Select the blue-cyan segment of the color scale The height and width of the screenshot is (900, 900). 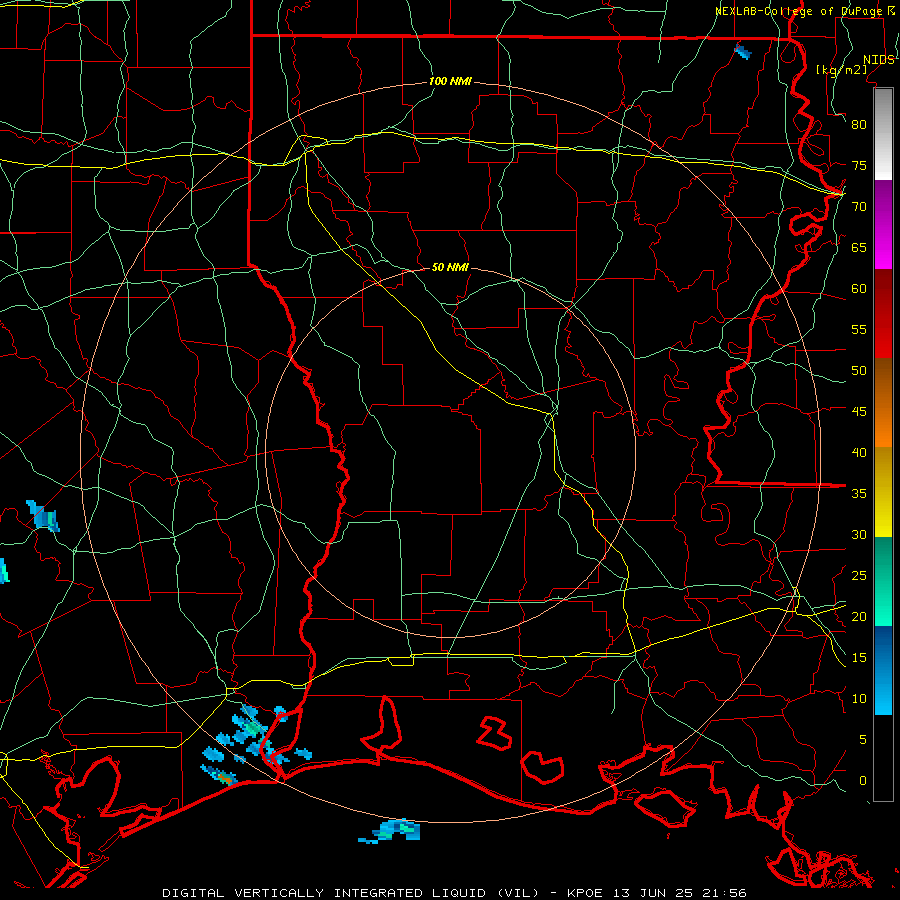click(x=883, y=670)
